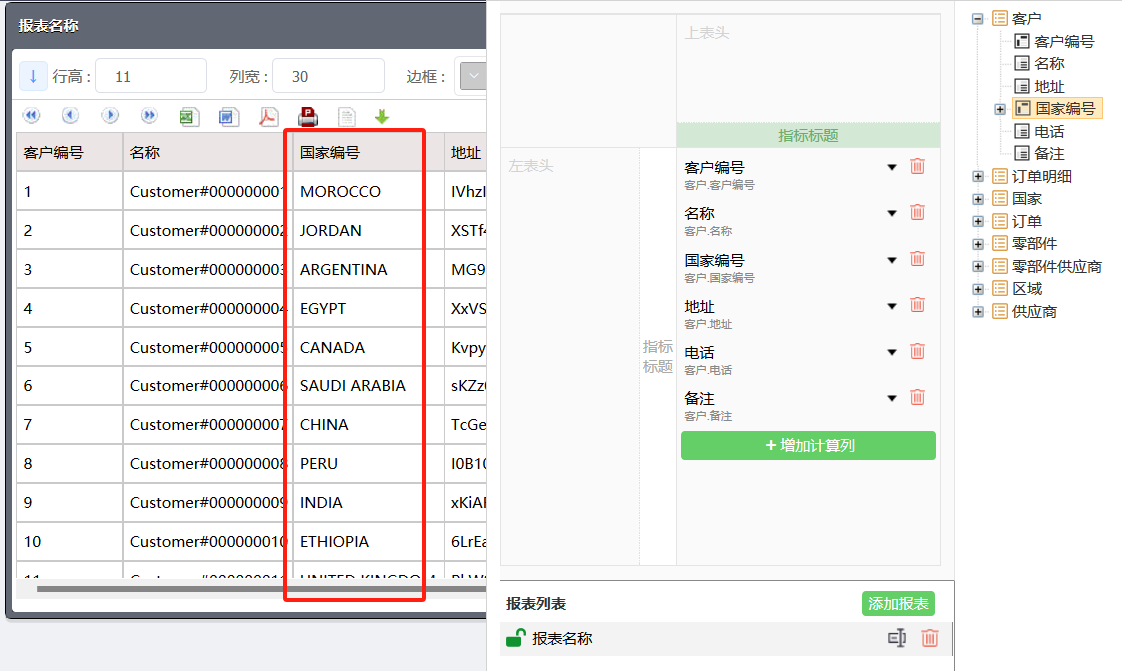The image size is (1122, 671).
Task: Delete the 客户编号 indicator row
Action: pyautogui.click(x=917, y=167)
